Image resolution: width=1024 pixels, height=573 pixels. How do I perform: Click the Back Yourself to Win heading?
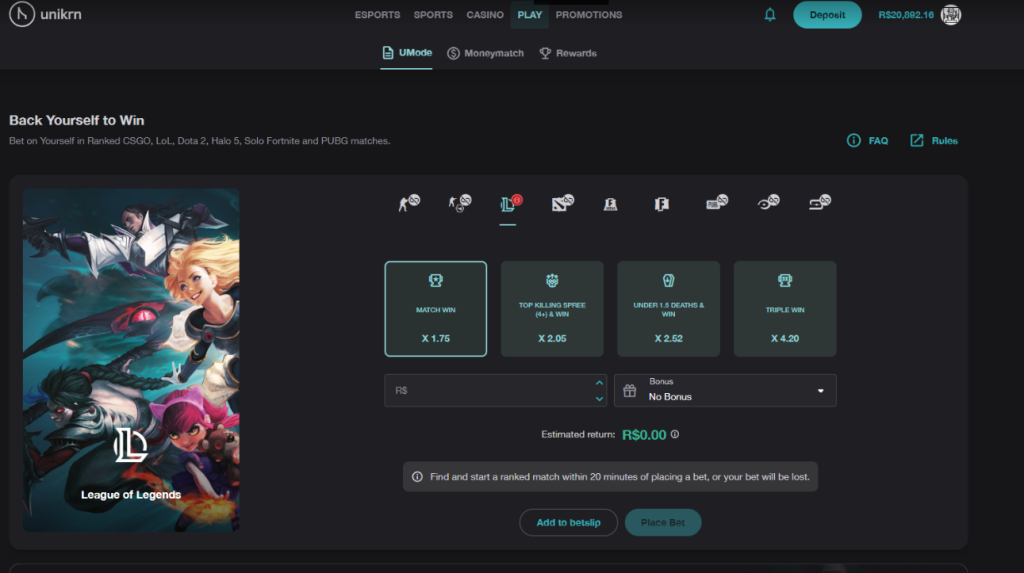coord(76,120)
